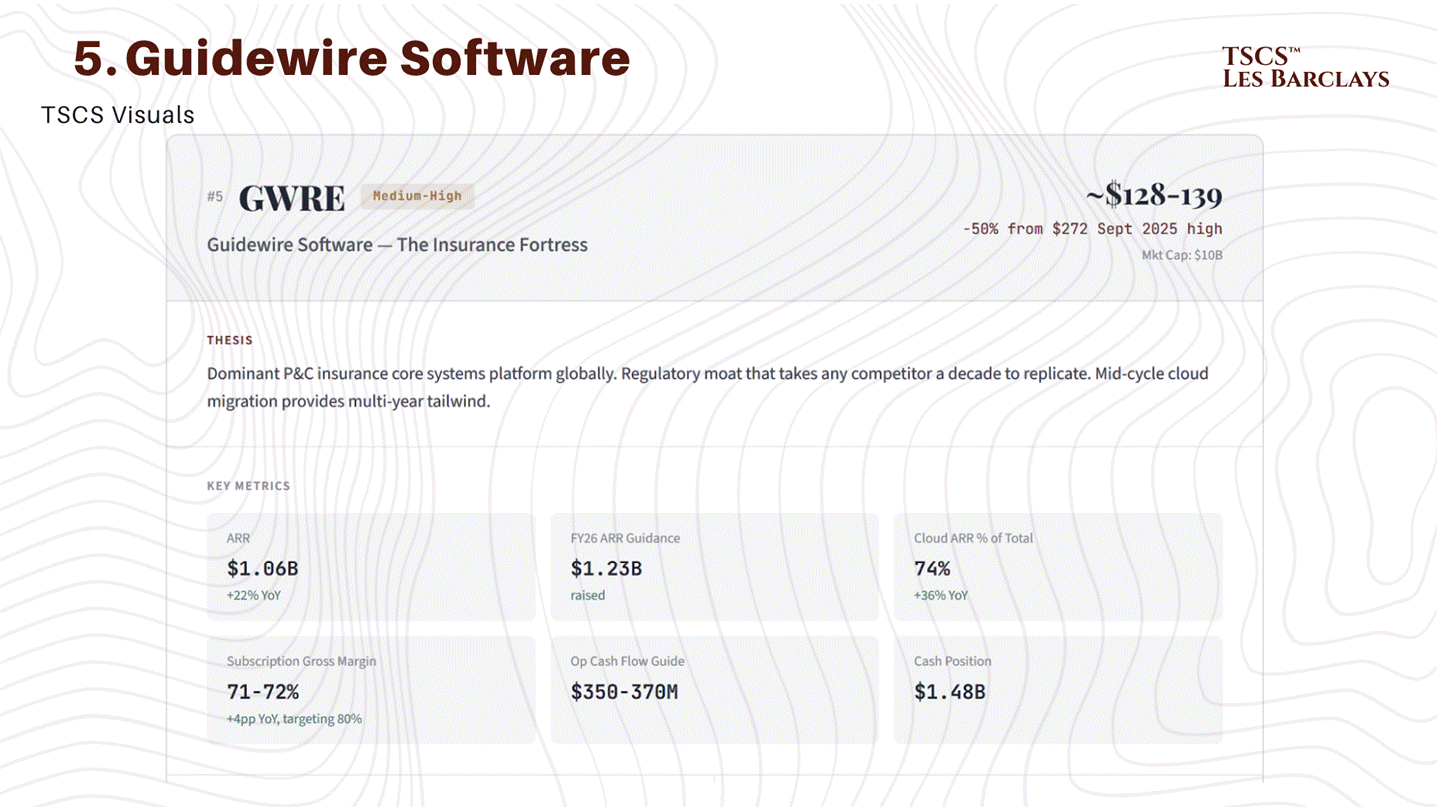Viewport: 1437px width, 807px height.
Task: Click the "$1.23B" guidance value
Action: click(x=606, y=569)
